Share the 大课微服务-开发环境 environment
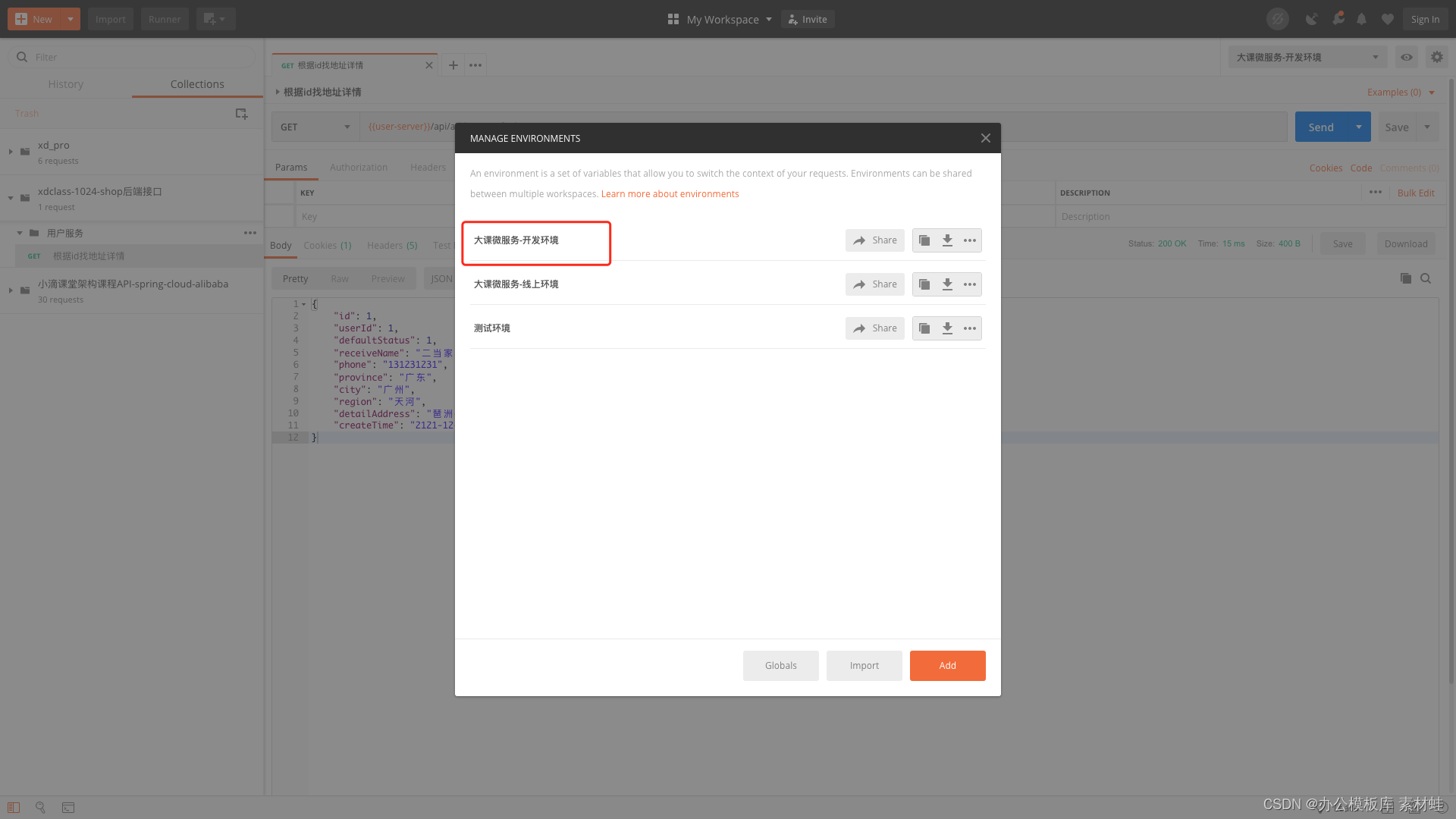 coord(875,240)
